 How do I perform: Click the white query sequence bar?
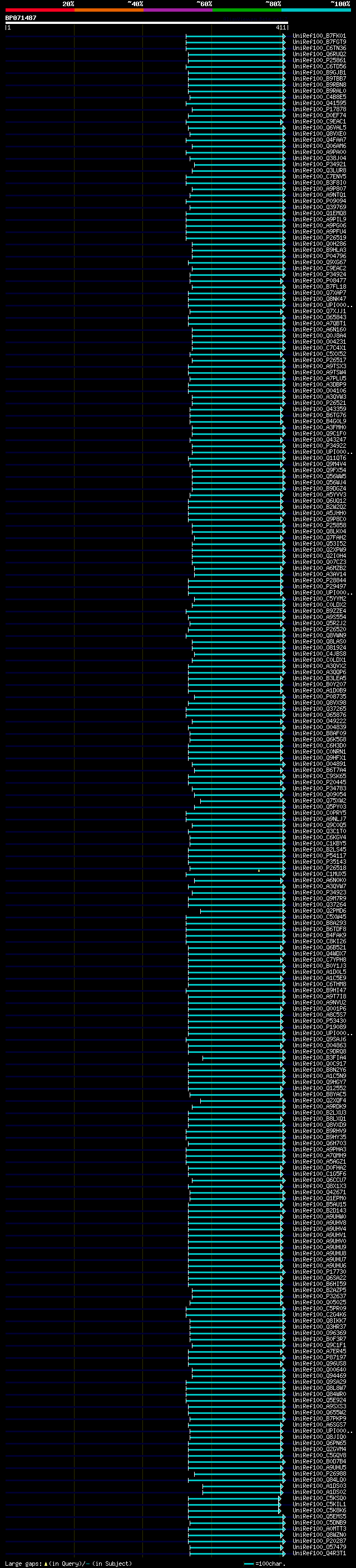coord(147,23)
